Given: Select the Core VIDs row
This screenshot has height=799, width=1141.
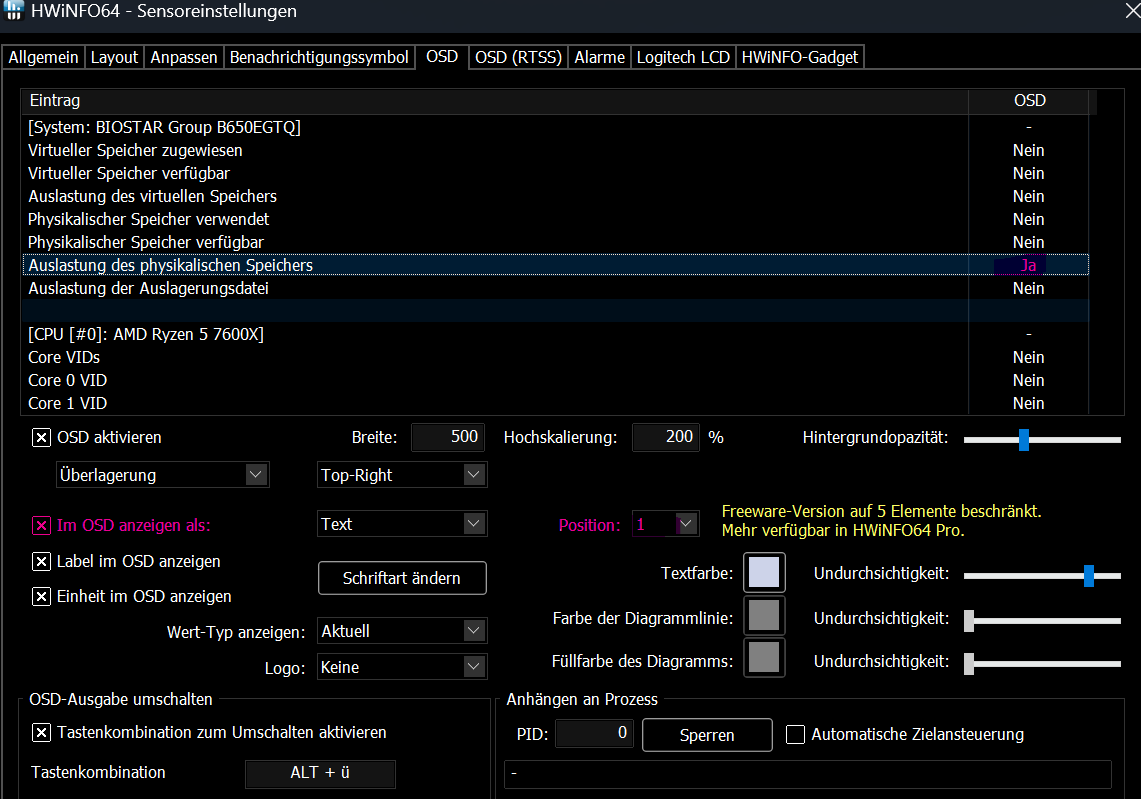Looking at the screenshot, I should pyautogui.click(x=555, y=358).
